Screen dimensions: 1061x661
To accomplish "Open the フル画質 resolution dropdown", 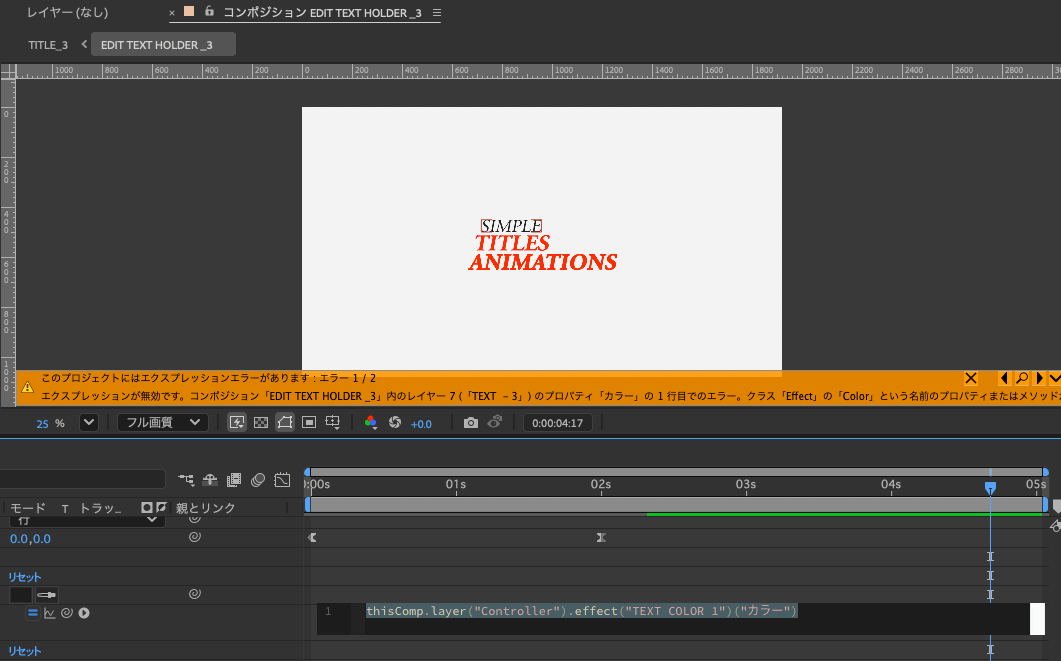I will tap(162, 423).
